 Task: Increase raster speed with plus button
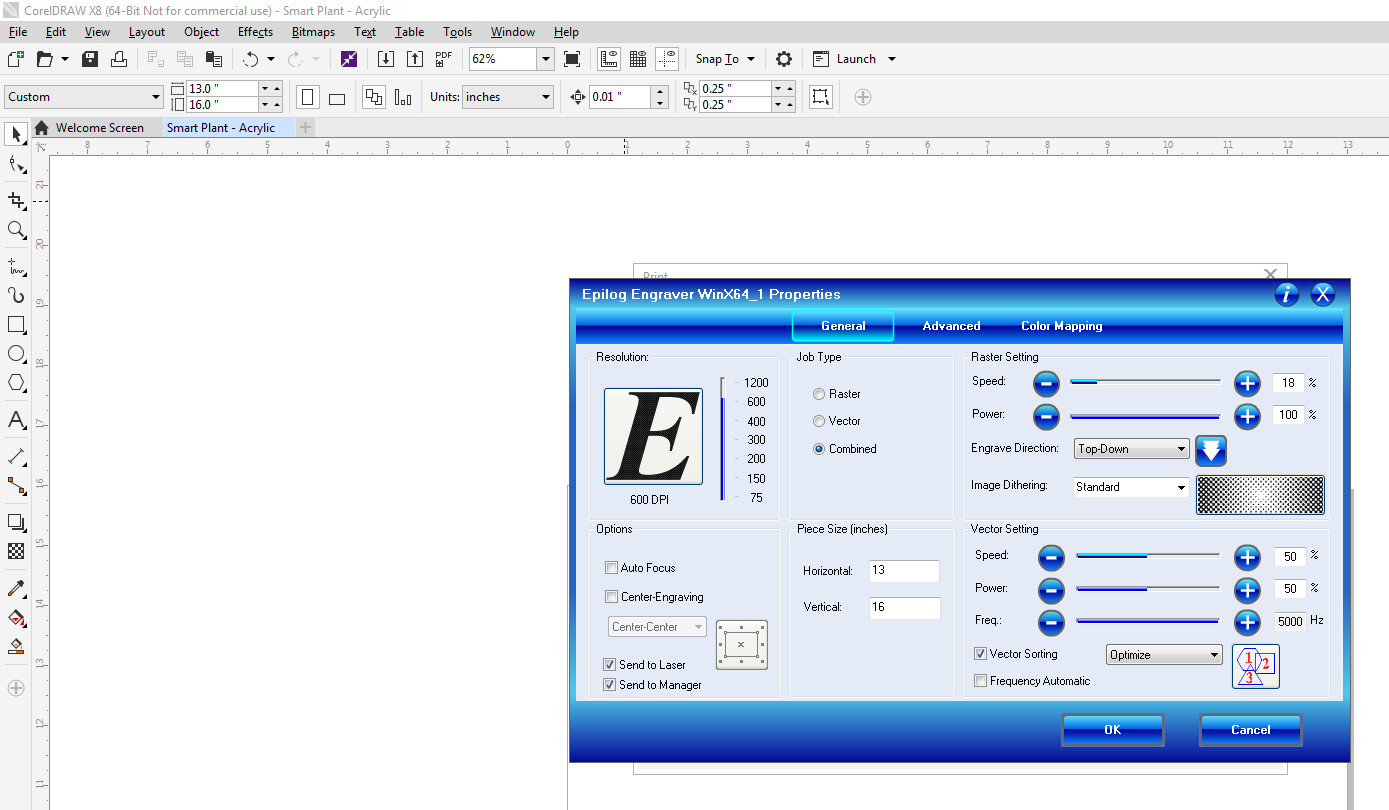point(1247,383)
